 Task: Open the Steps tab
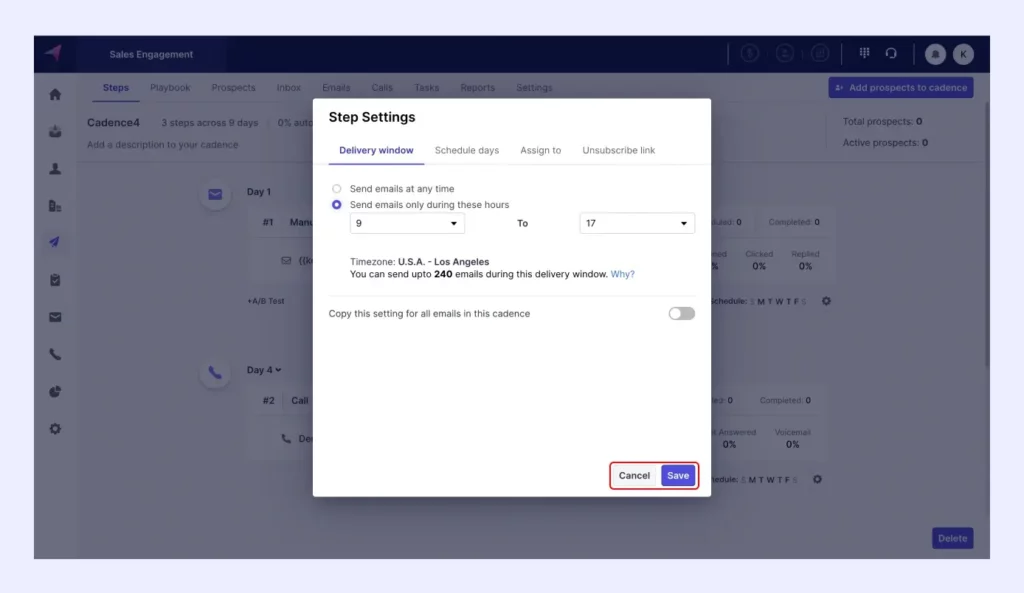pyautogui.click(x=116, y=88)
